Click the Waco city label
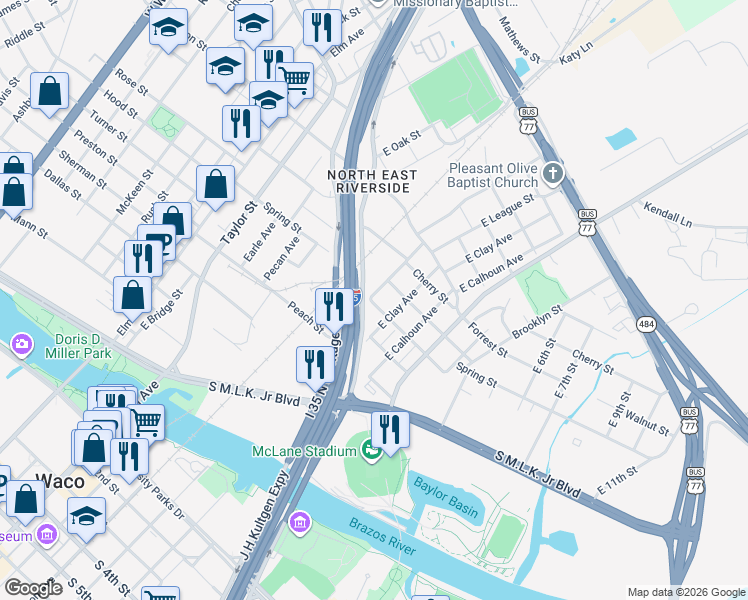 coord(61,481)
